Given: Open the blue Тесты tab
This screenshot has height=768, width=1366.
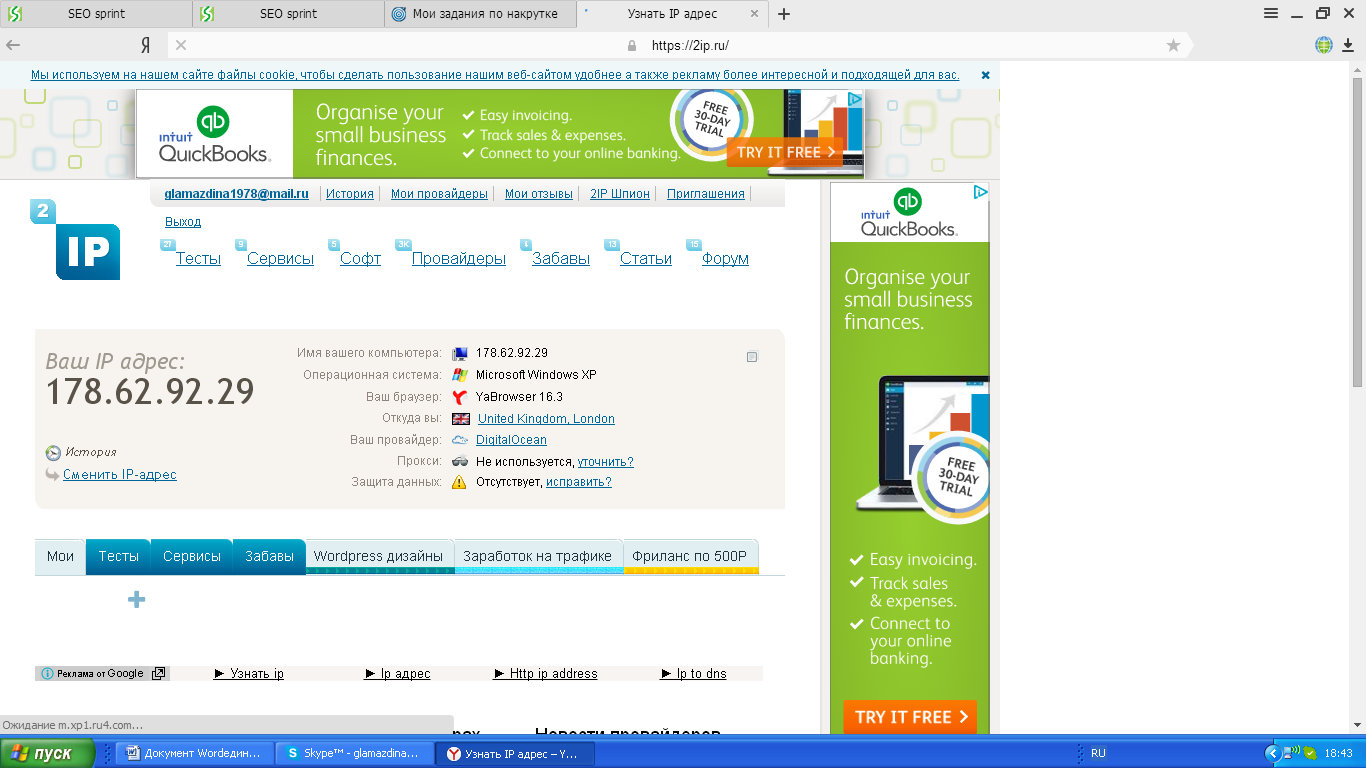Looking at the screenshot, I should 118,556.
